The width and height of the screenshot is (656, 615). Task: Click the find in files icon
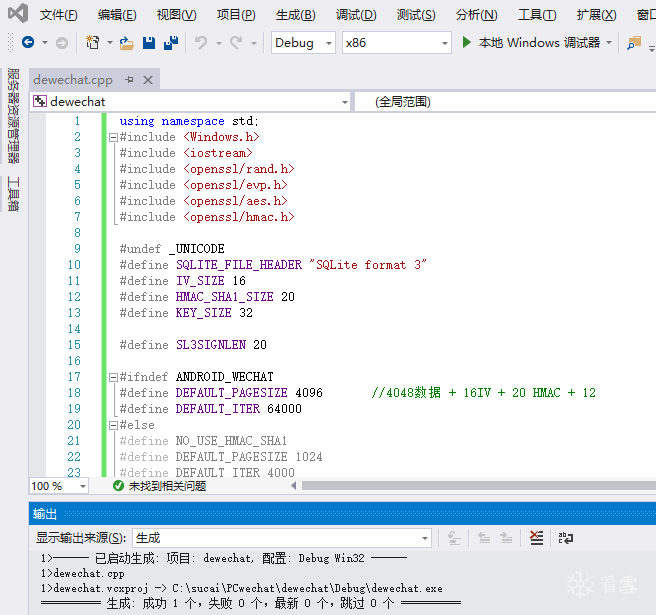pos(634,43)
